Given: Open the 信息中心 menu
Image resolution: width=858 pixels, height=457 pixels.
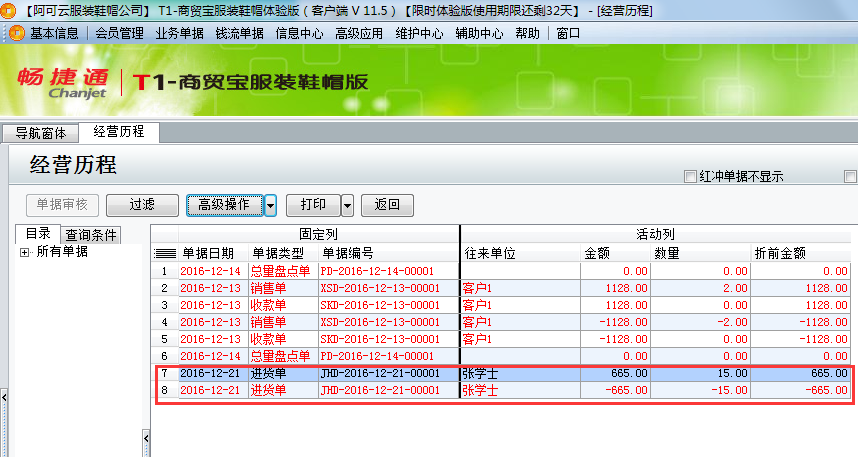Looking at the screenshot, I should 299,33.
